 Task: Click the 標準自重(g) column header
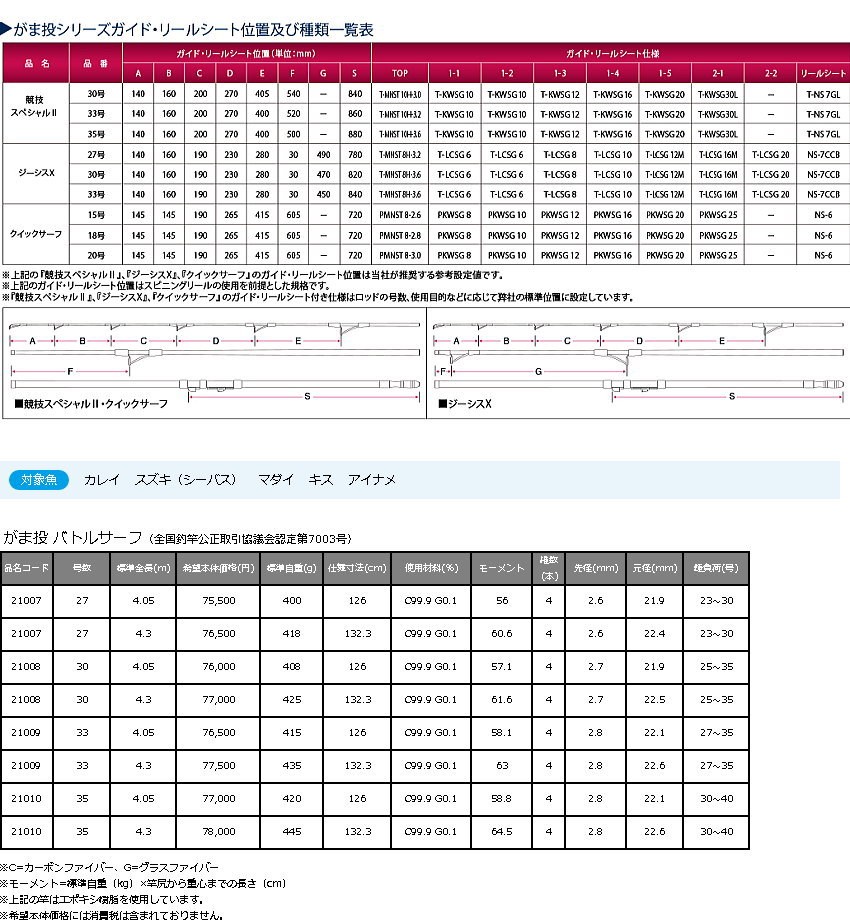tap(292, 568)
